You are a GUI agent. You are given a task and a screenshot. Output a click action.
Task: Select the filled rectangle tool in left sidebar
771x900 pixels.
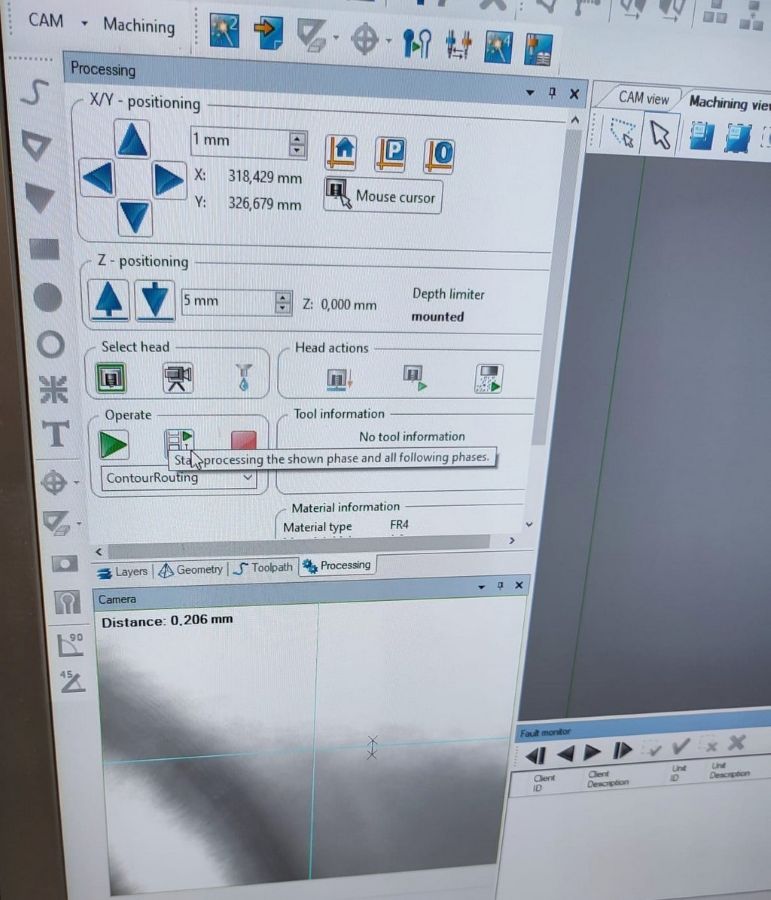pyautogui.click(x=44, y=249)
